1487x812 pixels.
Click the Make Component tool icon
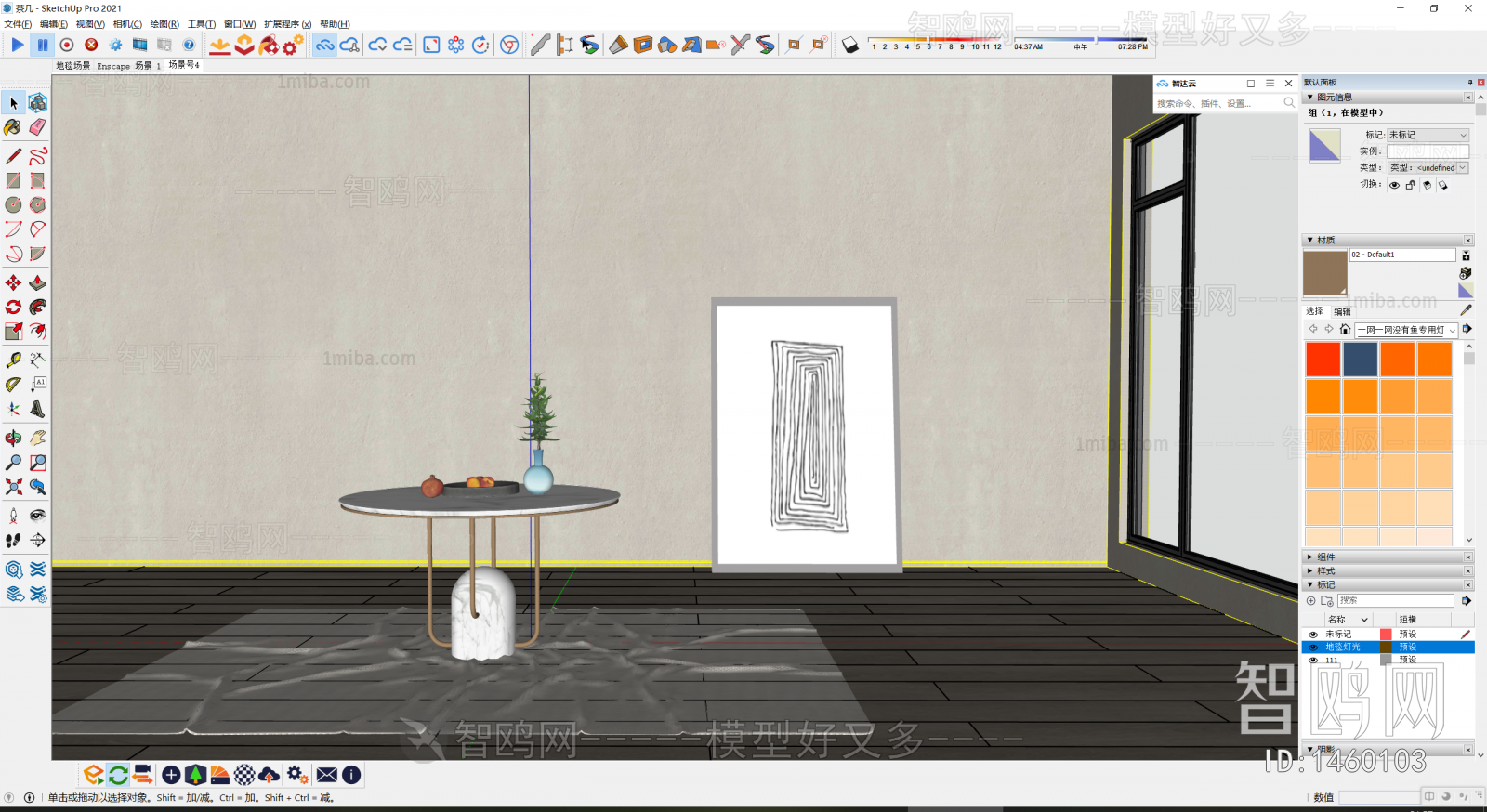[38, 103]
